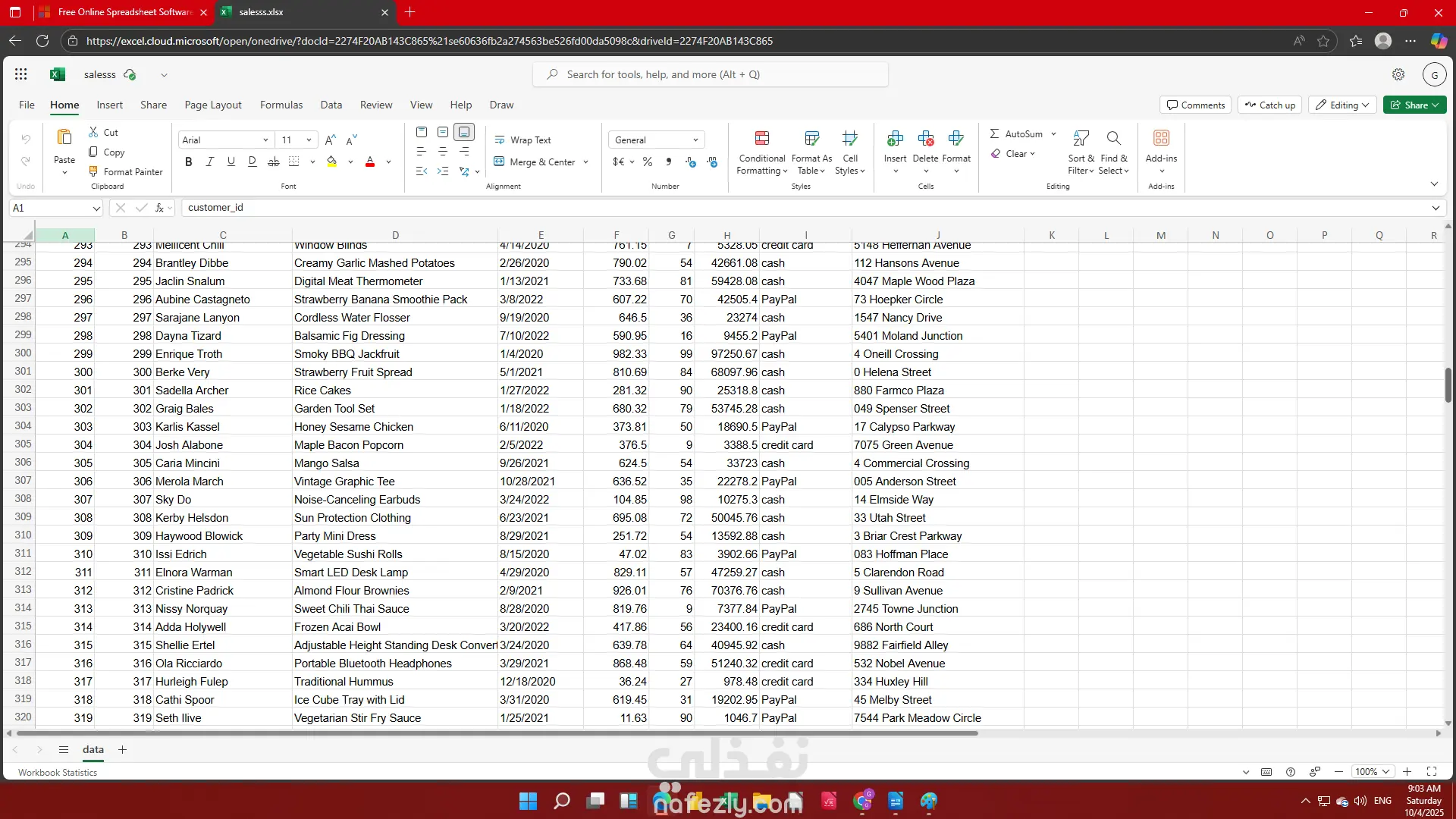Open Conditional Formatting
Viewport: 1456px width, 819px height.
point(761,152)
